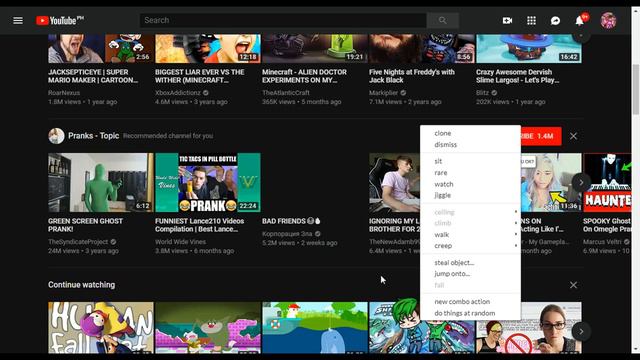Screen dimensions: 640x360
Task: Expand the 'climb' submenu
Action: (470, 223)
